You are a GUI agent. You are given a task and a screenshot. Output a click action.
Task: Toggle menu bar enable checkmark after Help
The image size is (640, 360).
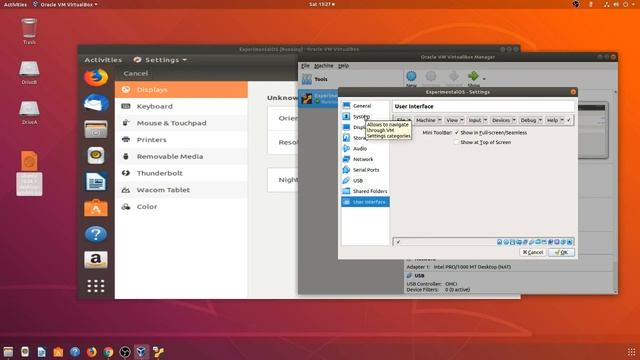click(569, 120)
